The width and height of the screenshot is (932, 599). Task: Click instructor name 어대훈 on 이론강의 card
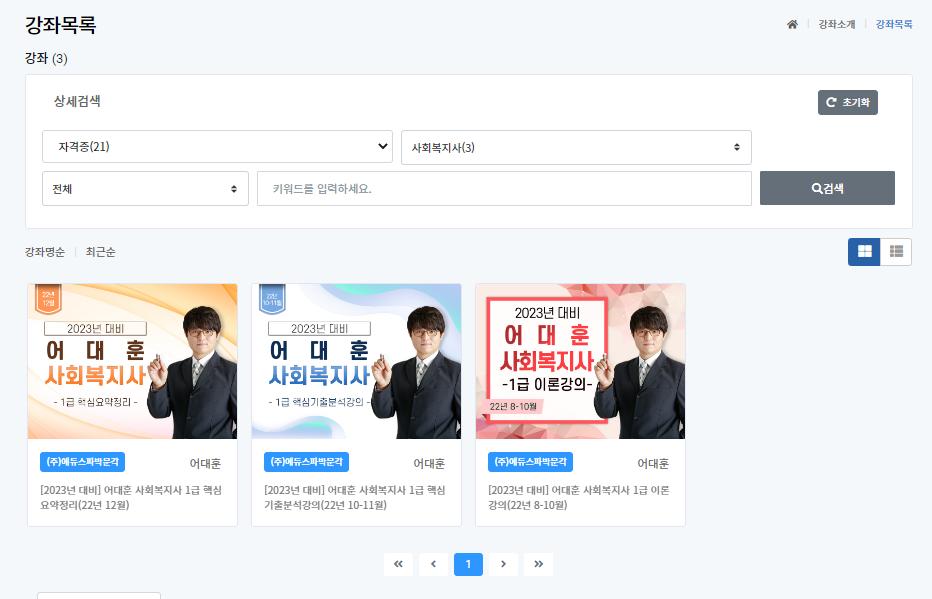[653, 464]
